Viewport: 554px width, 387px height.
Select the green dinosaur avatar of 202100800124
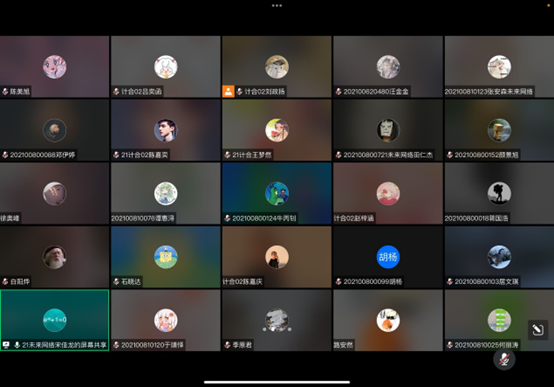(277, 193)
